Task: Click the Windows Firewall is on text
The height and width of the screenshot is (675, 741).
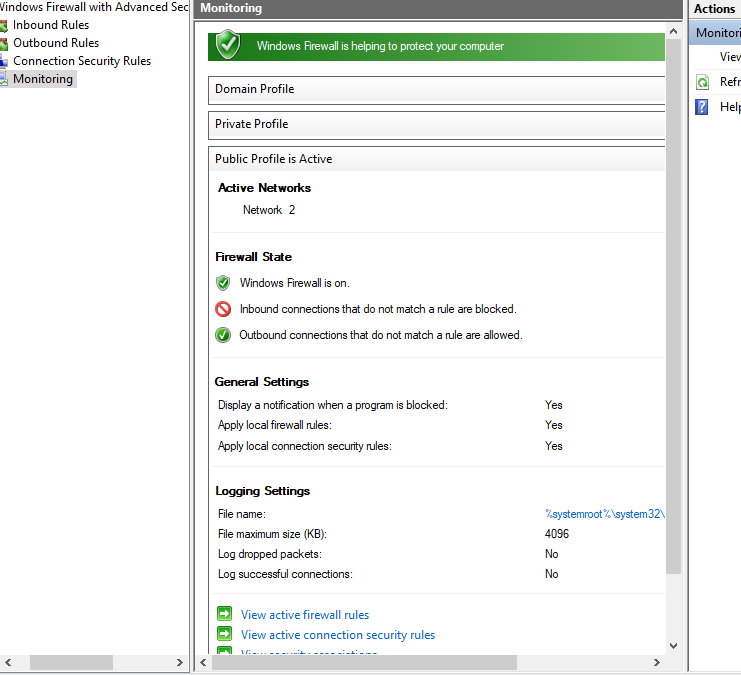Action: [x=294, y=283]
